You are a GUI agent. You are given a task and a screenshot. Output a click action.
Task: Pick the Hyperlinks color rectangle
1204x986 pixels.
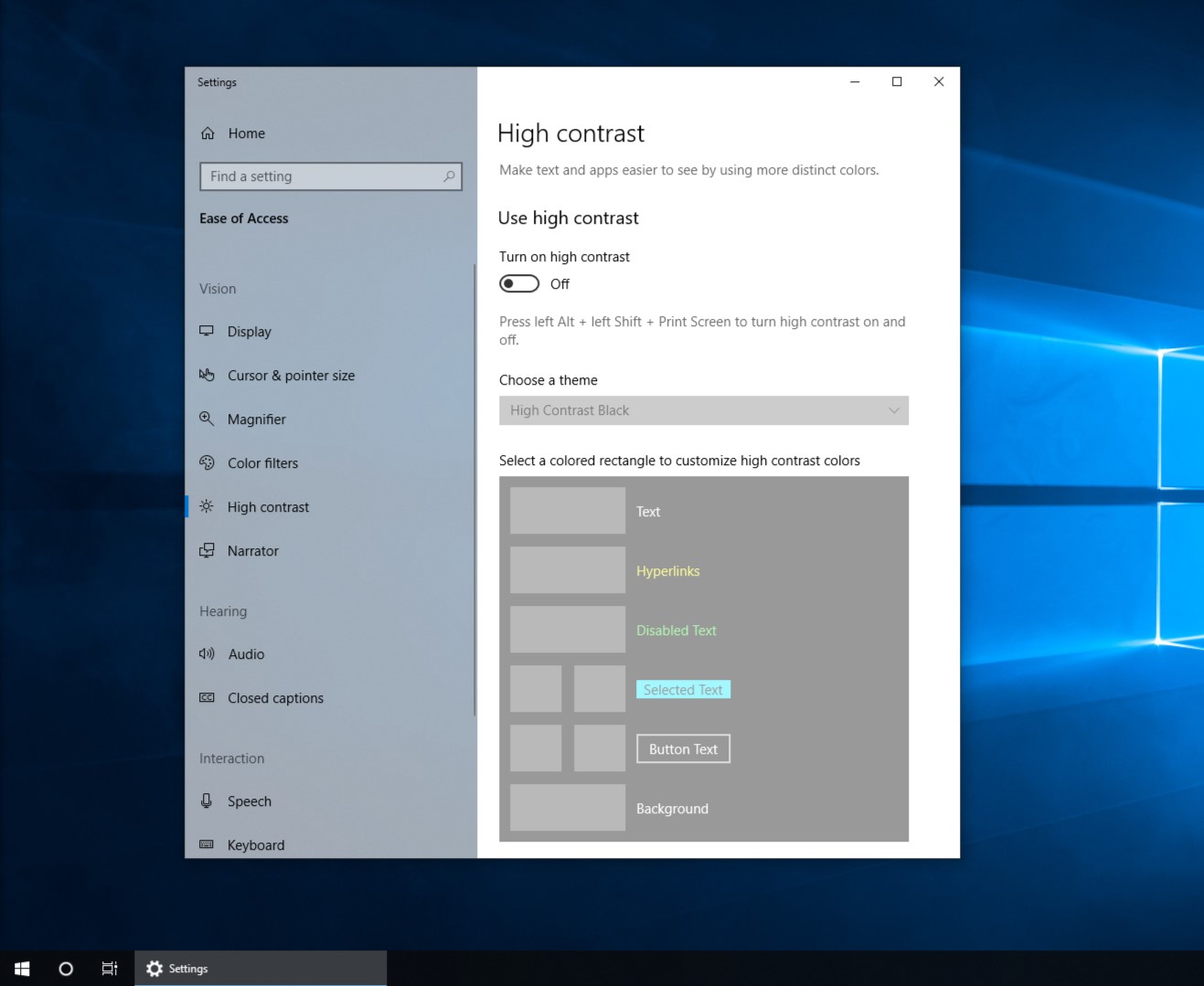pos(567,570)
